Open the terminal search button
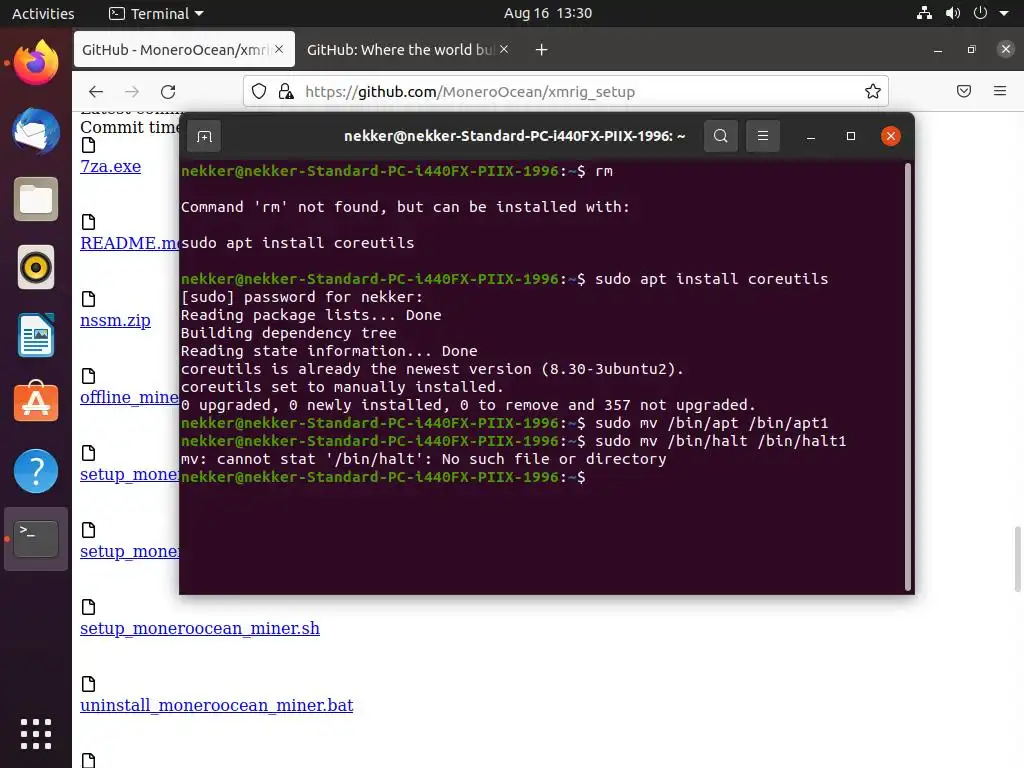This screenshot has width=1024, height=768. point(720,136)
